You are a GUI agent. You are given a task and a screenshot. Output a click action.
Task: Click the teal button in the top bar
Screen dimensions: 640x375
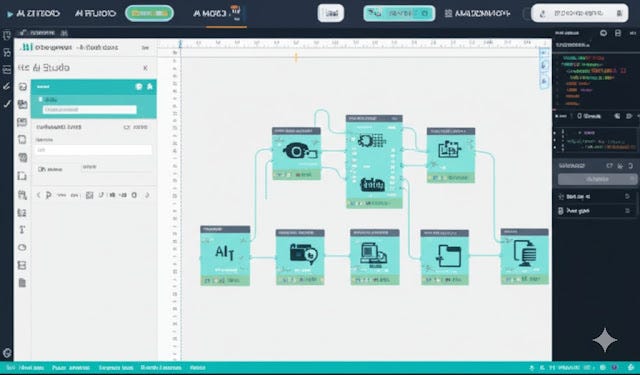399,13
